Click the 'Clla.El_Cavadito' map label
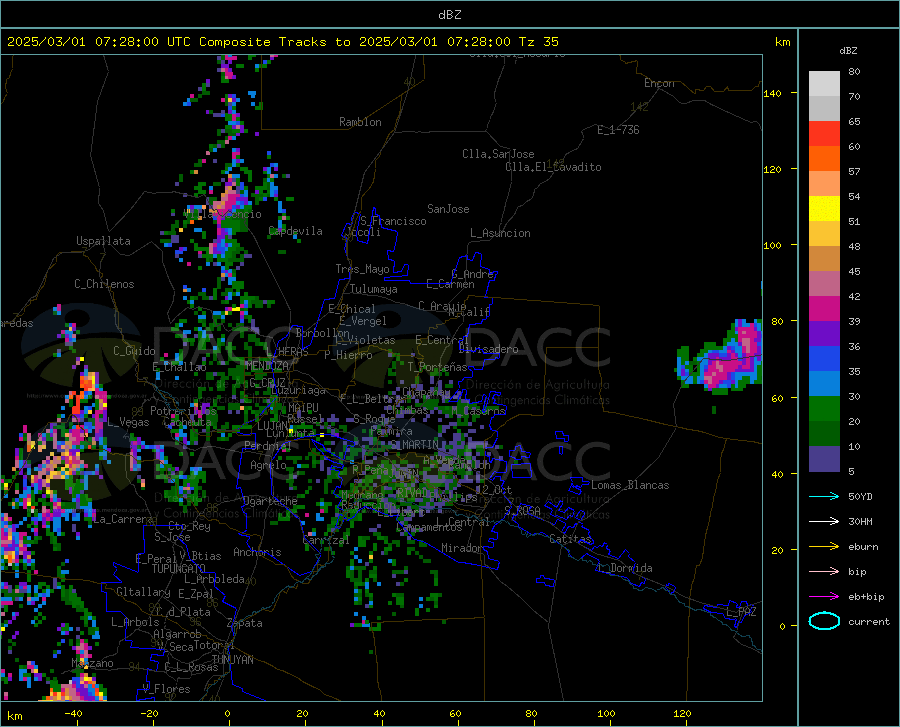This screenshot has width=900, height=727. pos(553,167)
